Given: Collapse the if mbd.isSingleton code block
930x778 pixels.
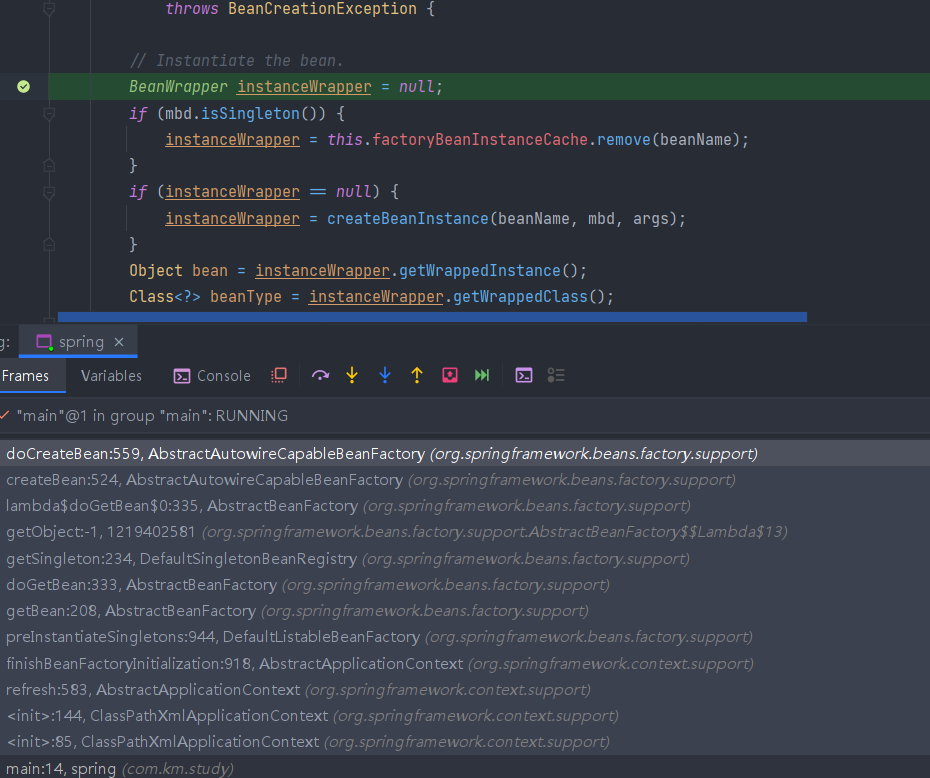Looking at the screenshot, I should click(50, 113).
